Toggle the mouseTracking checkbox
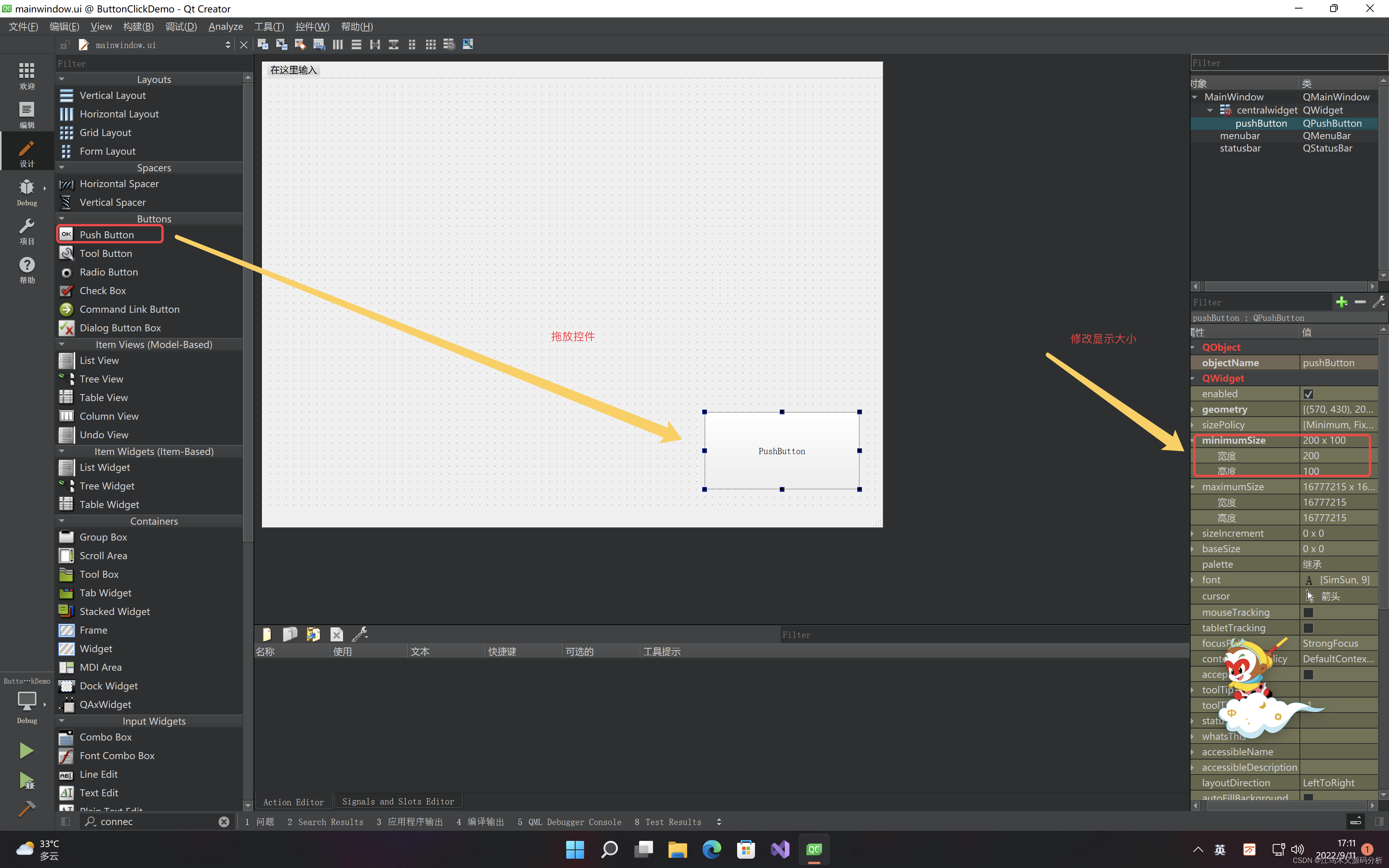Image resolution: width=1389 pixels, height=868 pixels. tap(1308, 613)
